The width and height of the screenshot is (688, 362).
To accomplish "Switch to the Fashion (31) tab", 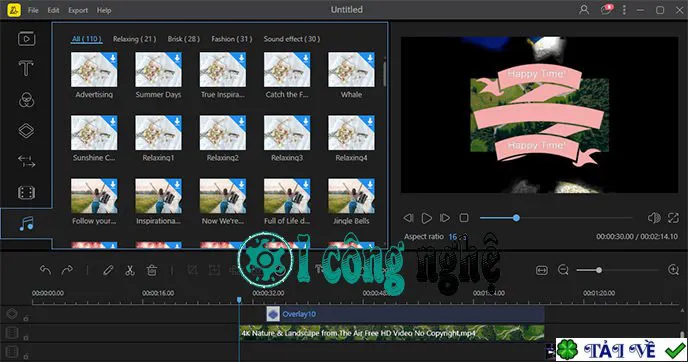I will (x=232, y=39).
